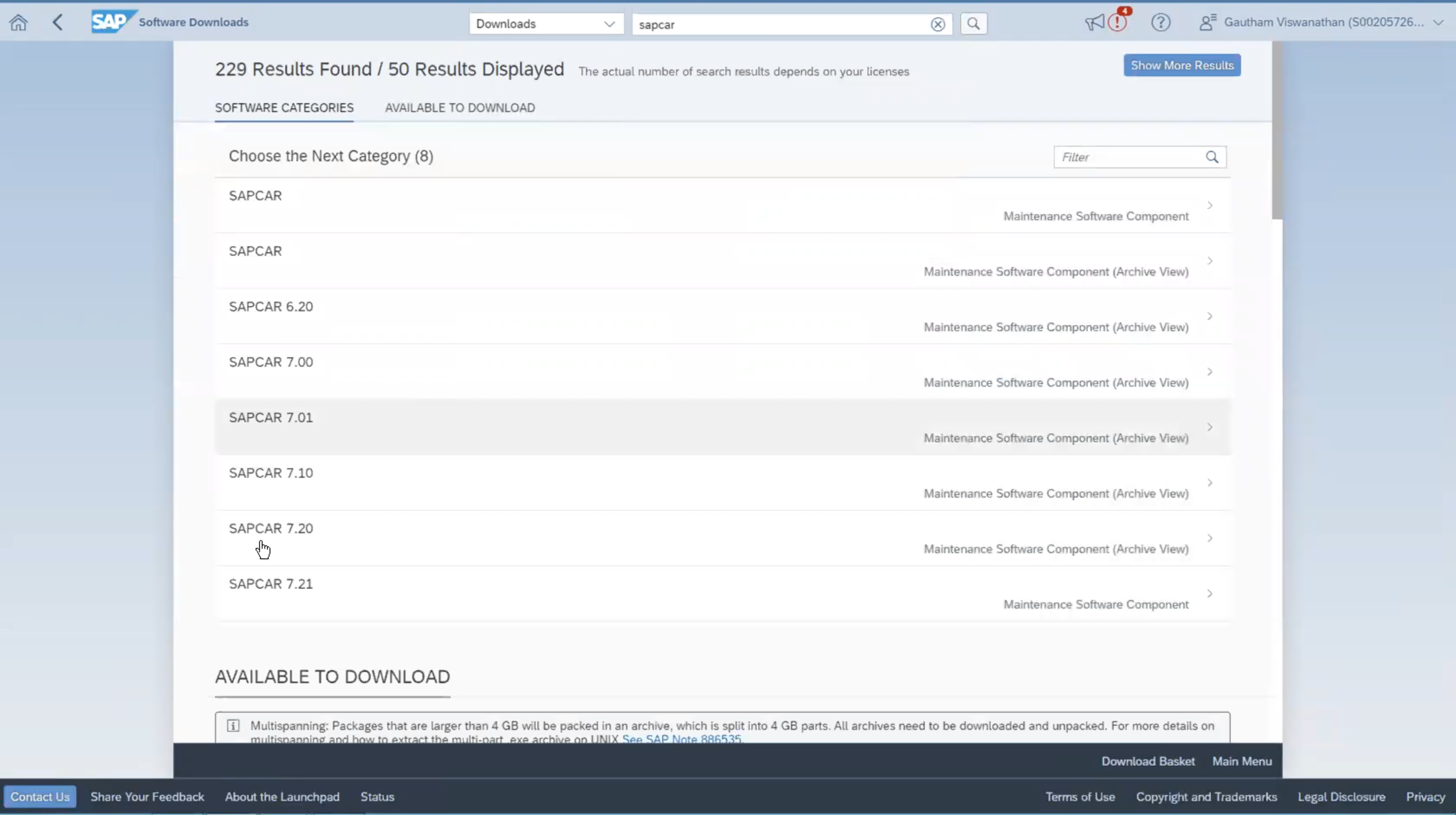Open the help question mark icon
This screenshot has width=1456, height=815.
[x=1160, y=23]
